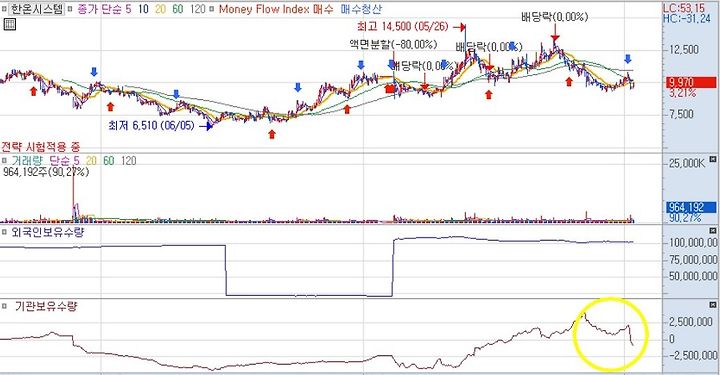Toggle the small square before 한온시스템
The height and width of the screenshot is (375, 720).
pos(5,9)
